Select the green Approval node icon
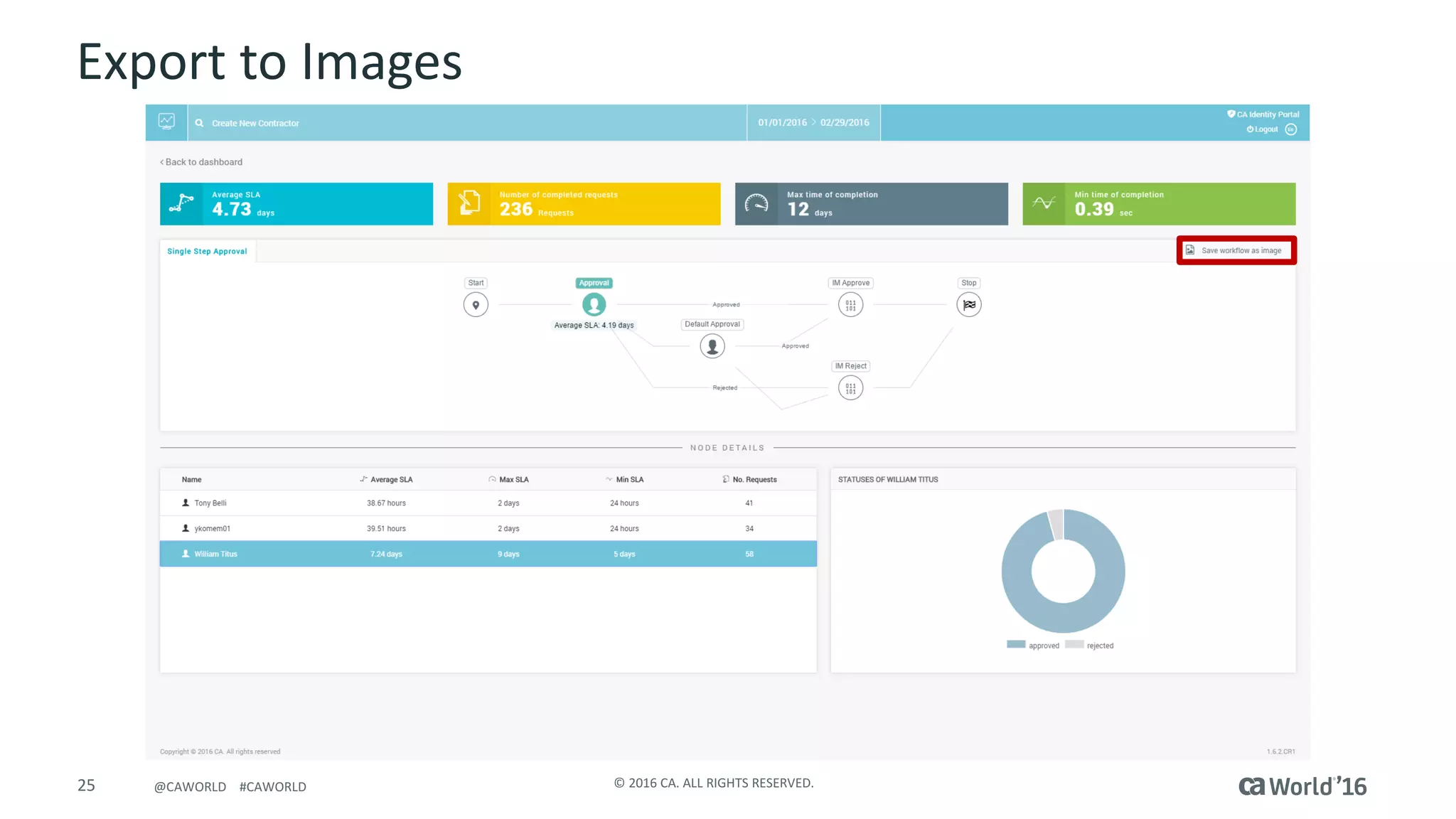The width and height of the screenshot is (1456, 819). (594, 305)
